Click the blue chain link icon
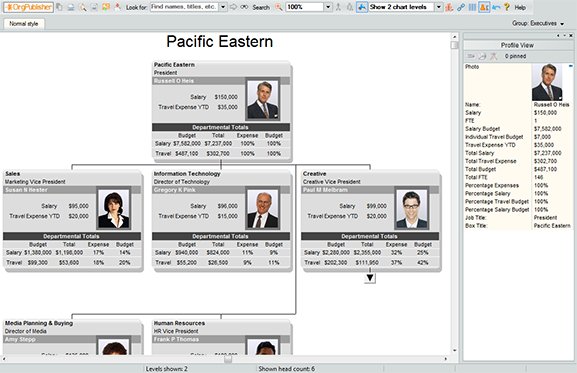This screenshot has width=577, height=373. pos(461,7)
